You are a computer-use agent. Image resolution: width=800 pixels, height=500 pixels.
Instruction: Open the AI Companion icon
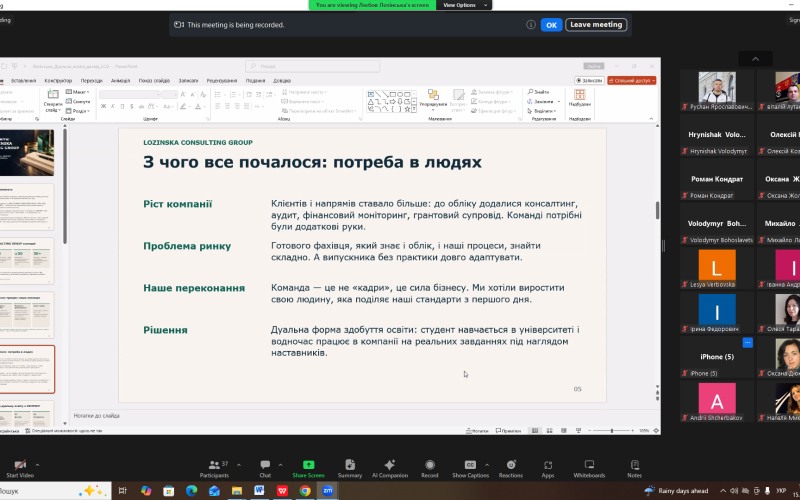coord(390,465)
